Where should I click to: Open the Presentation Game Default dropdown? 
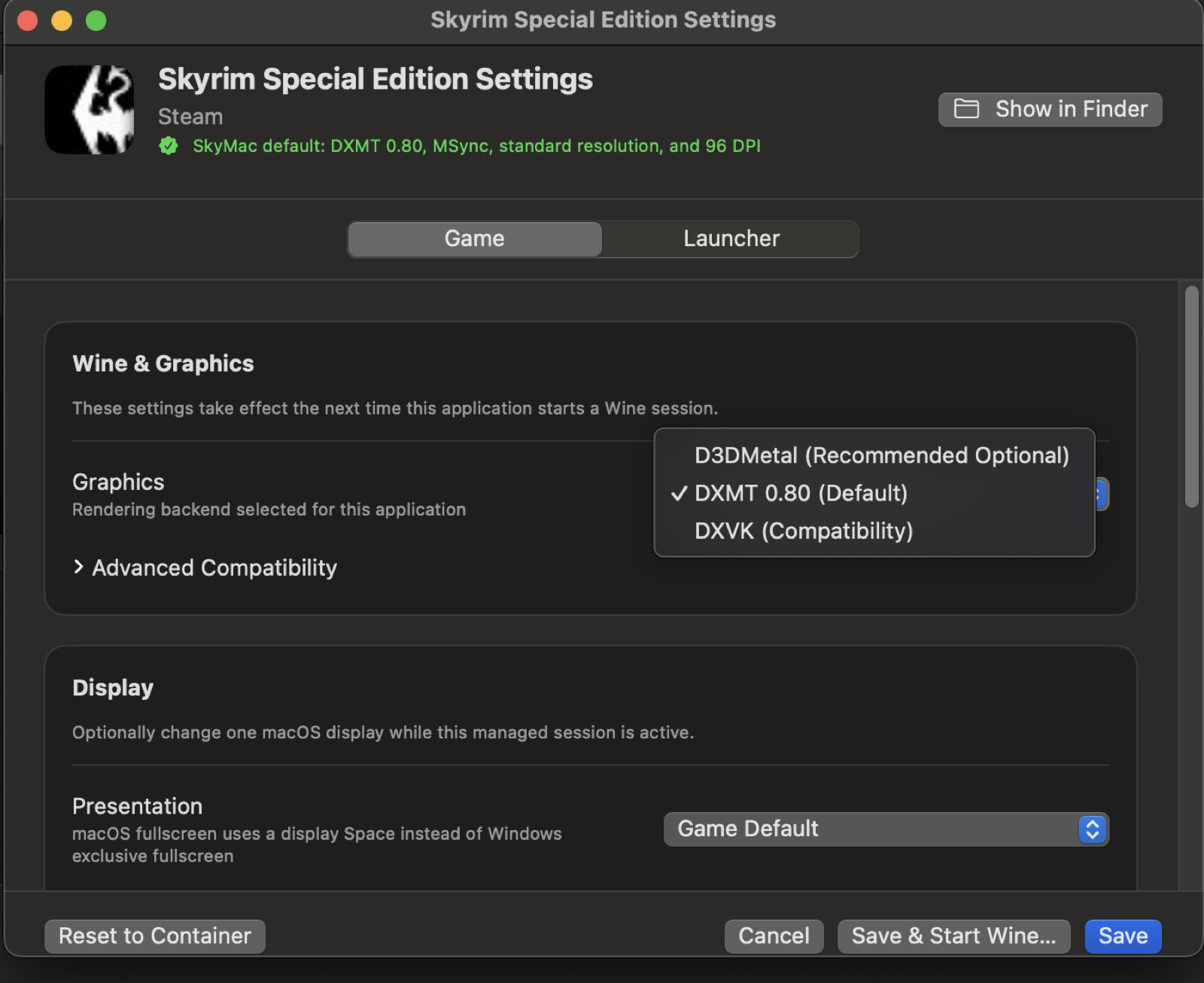[886, 829]
